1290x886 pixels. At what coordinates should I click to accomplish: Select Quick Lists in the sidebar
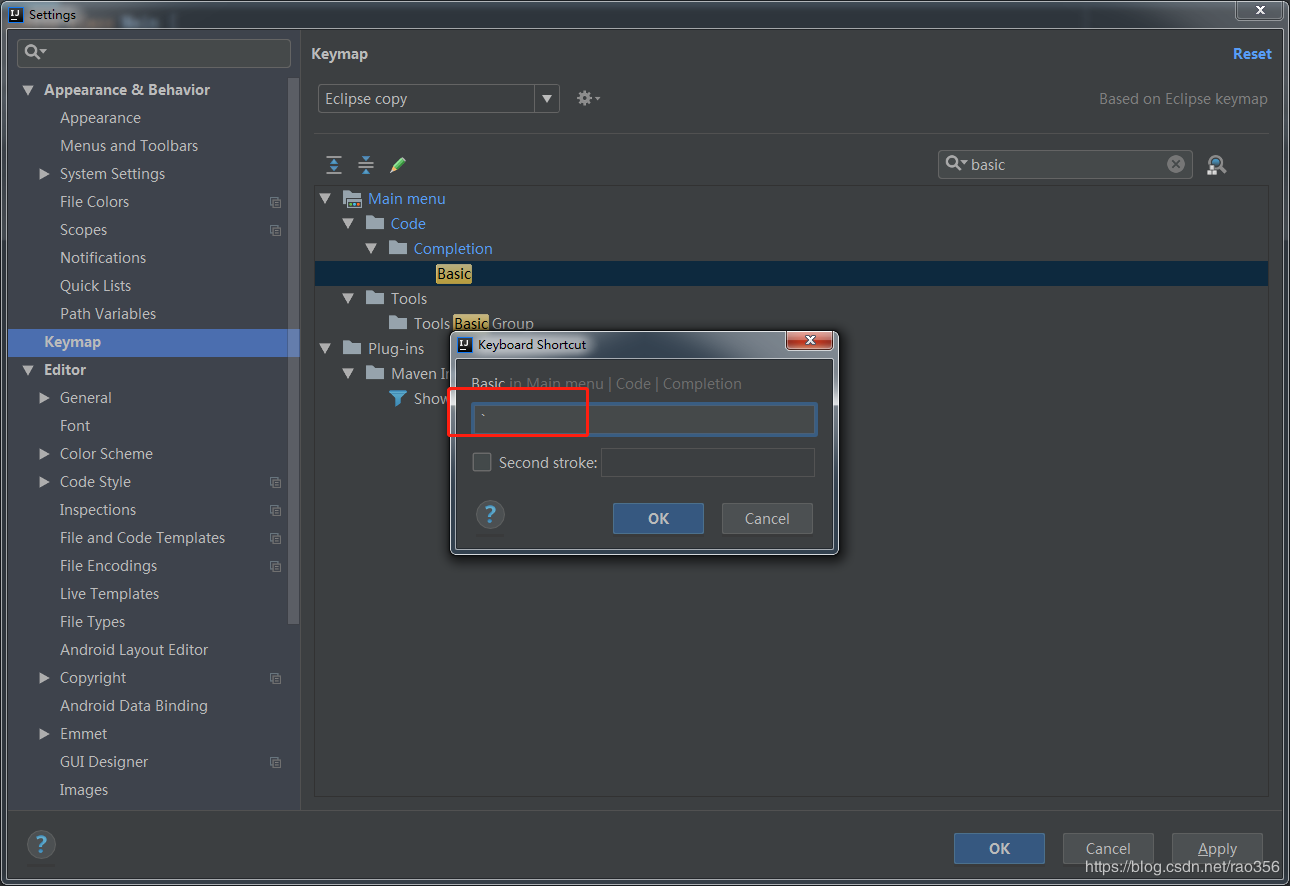[x=95, y=286]
